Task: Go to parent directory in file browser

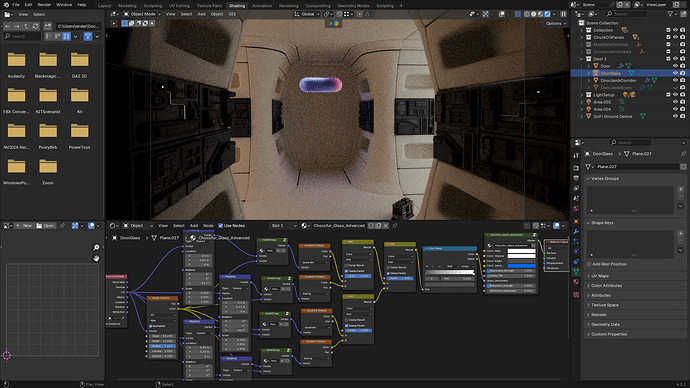Action: click(26, 26)
